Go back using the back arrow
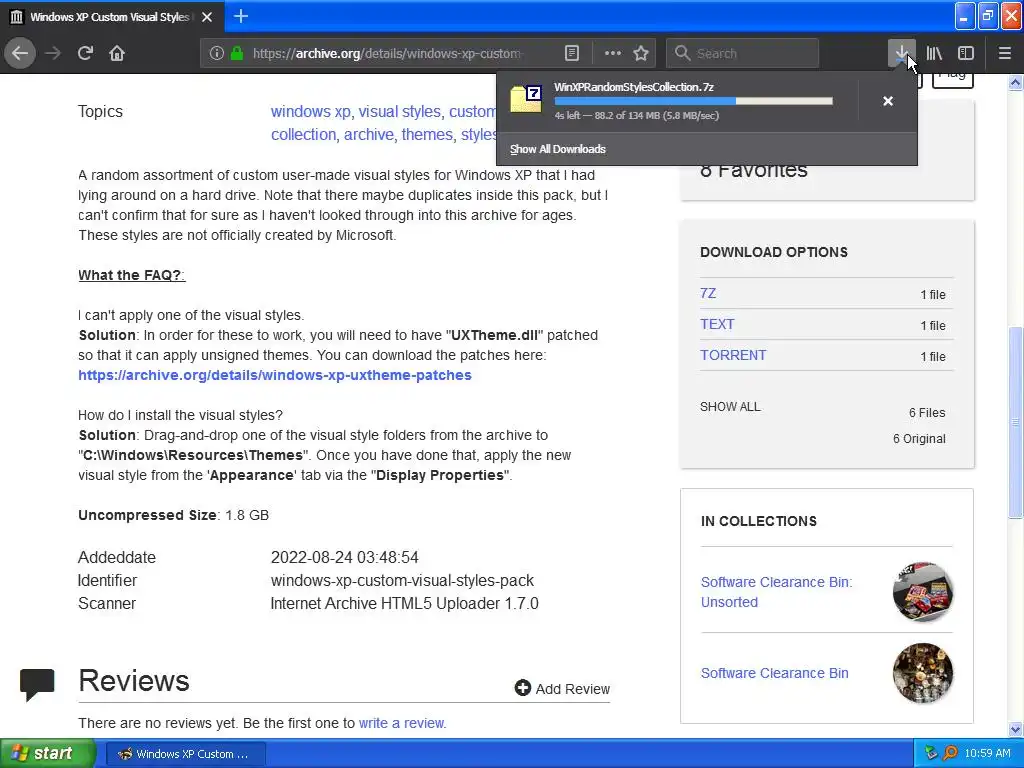The image size is (1024, 768). click(x=20, y=53)
